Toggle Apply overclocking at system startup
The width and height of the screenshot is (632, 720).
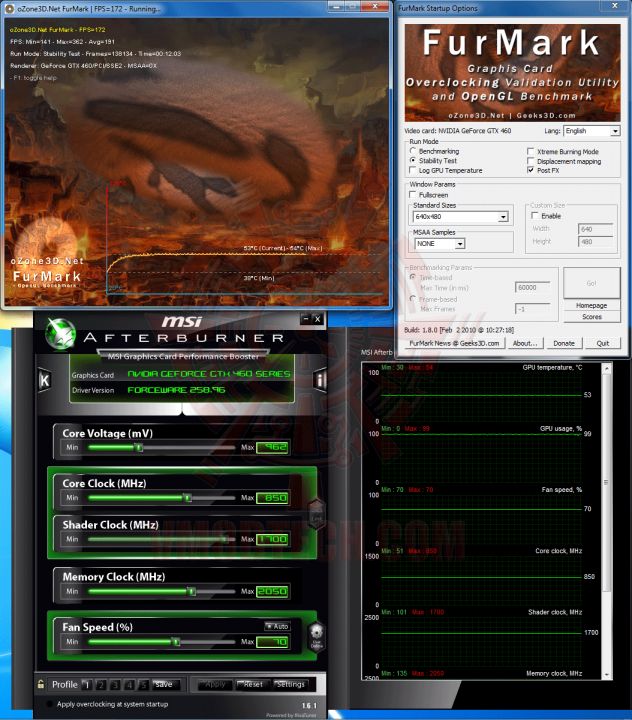(x=50, y=704)
